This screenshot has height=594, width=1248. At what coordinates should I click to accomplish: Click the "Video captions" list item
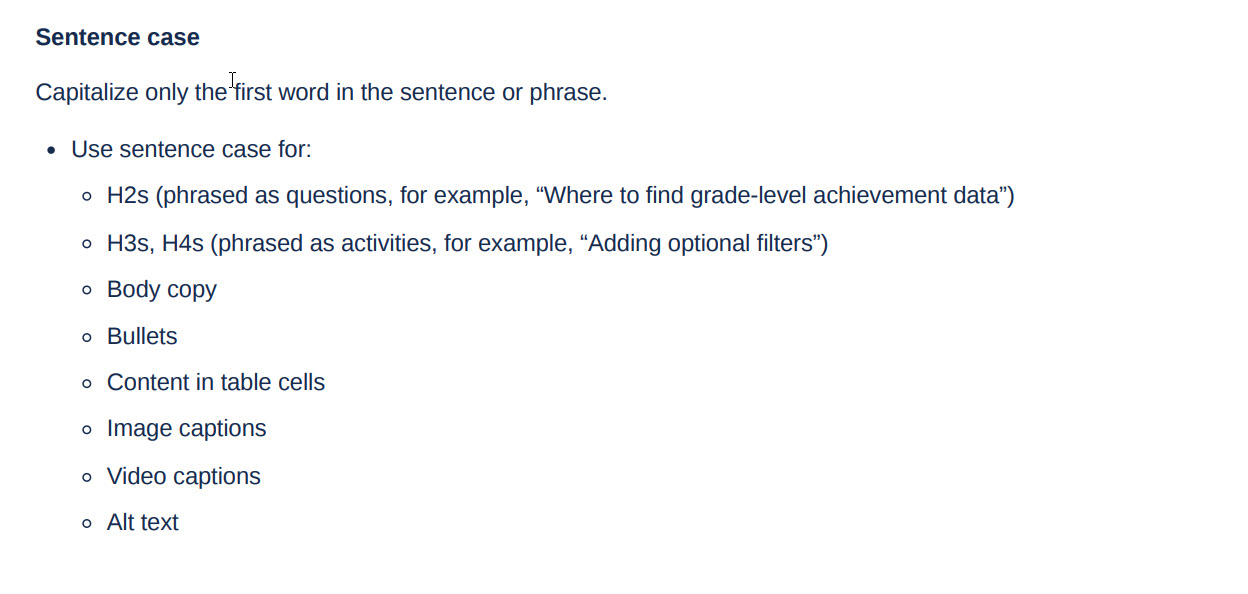point(184,477)
